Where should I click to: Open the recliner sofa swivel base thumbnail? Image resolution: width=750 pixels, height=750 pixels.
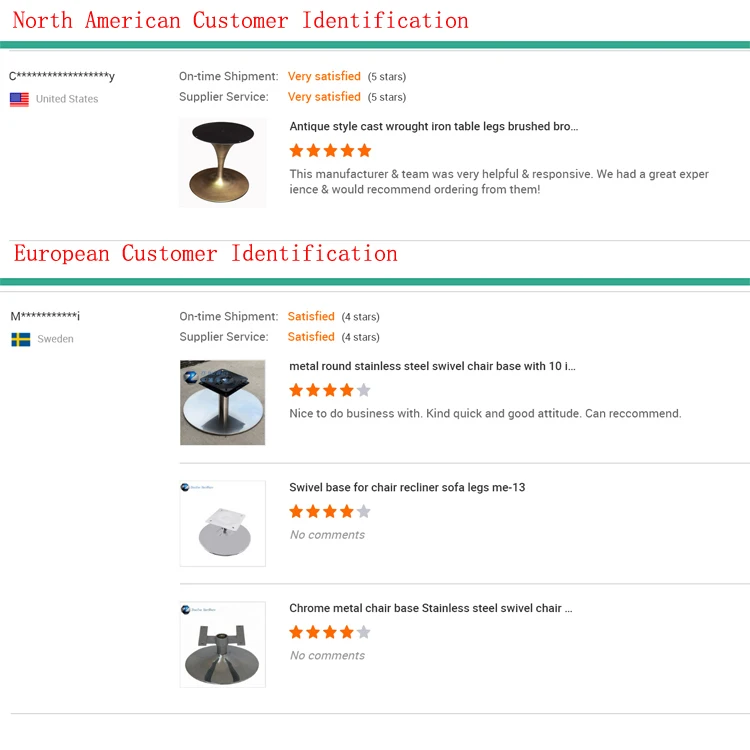click(x=222, y=523)
